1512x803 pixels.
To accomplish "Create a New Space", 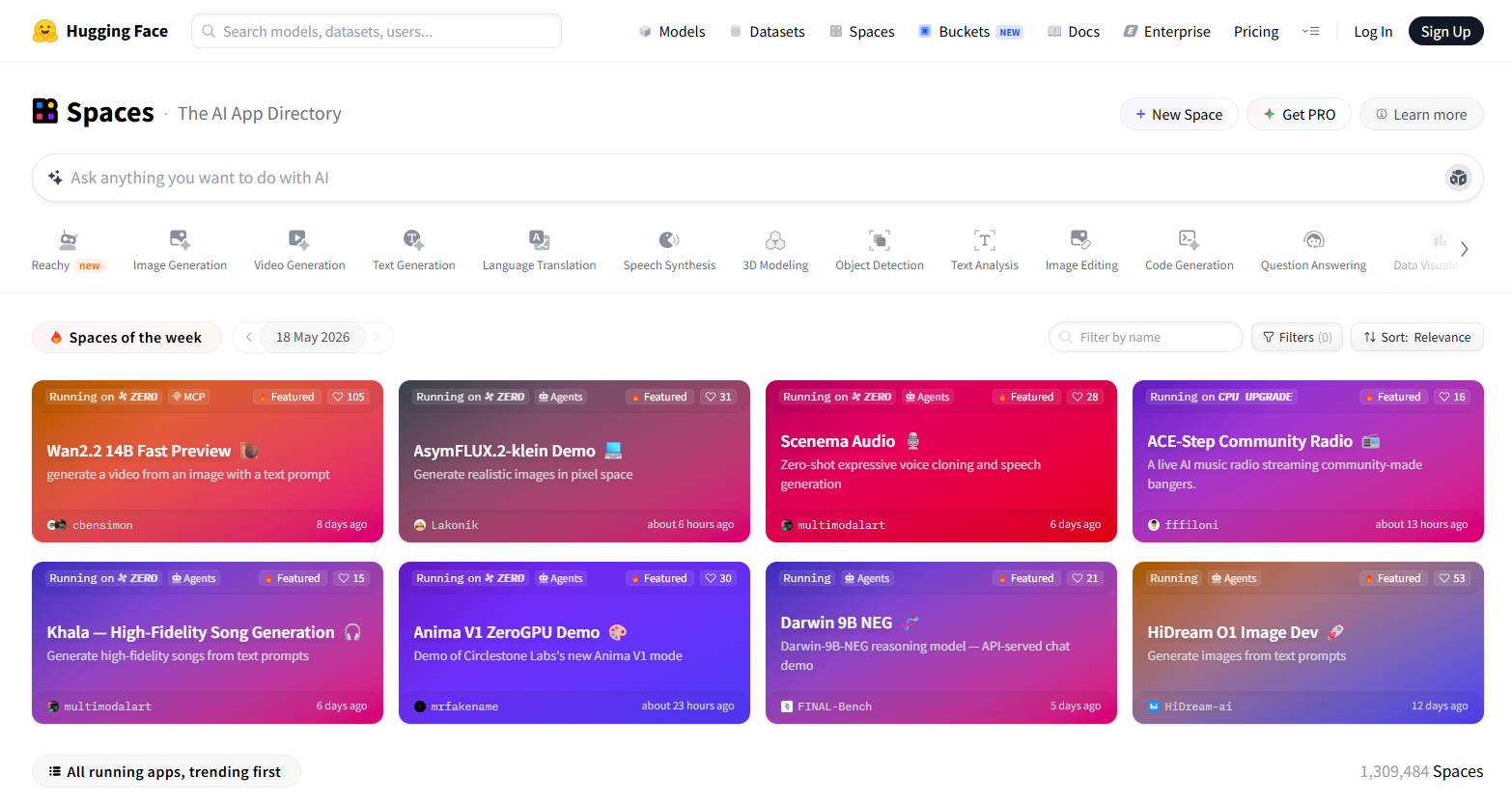I will pos(1179,114).
